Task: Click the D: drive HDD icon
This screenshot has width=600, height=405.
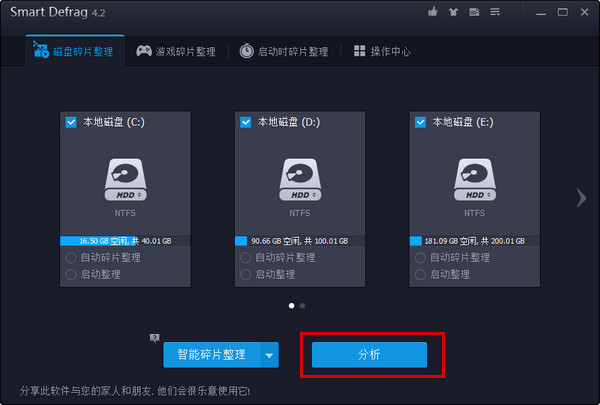Action: pyautogui.click(x=300, y=180)
